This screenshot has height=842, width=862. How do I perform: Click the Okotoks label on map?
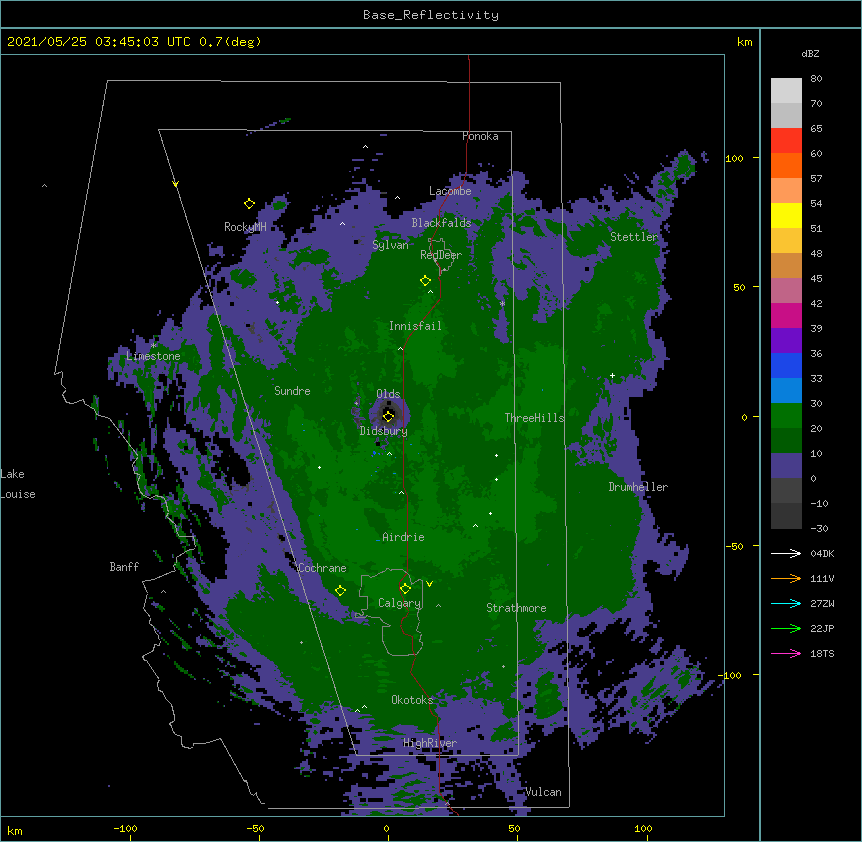(412, 700)
